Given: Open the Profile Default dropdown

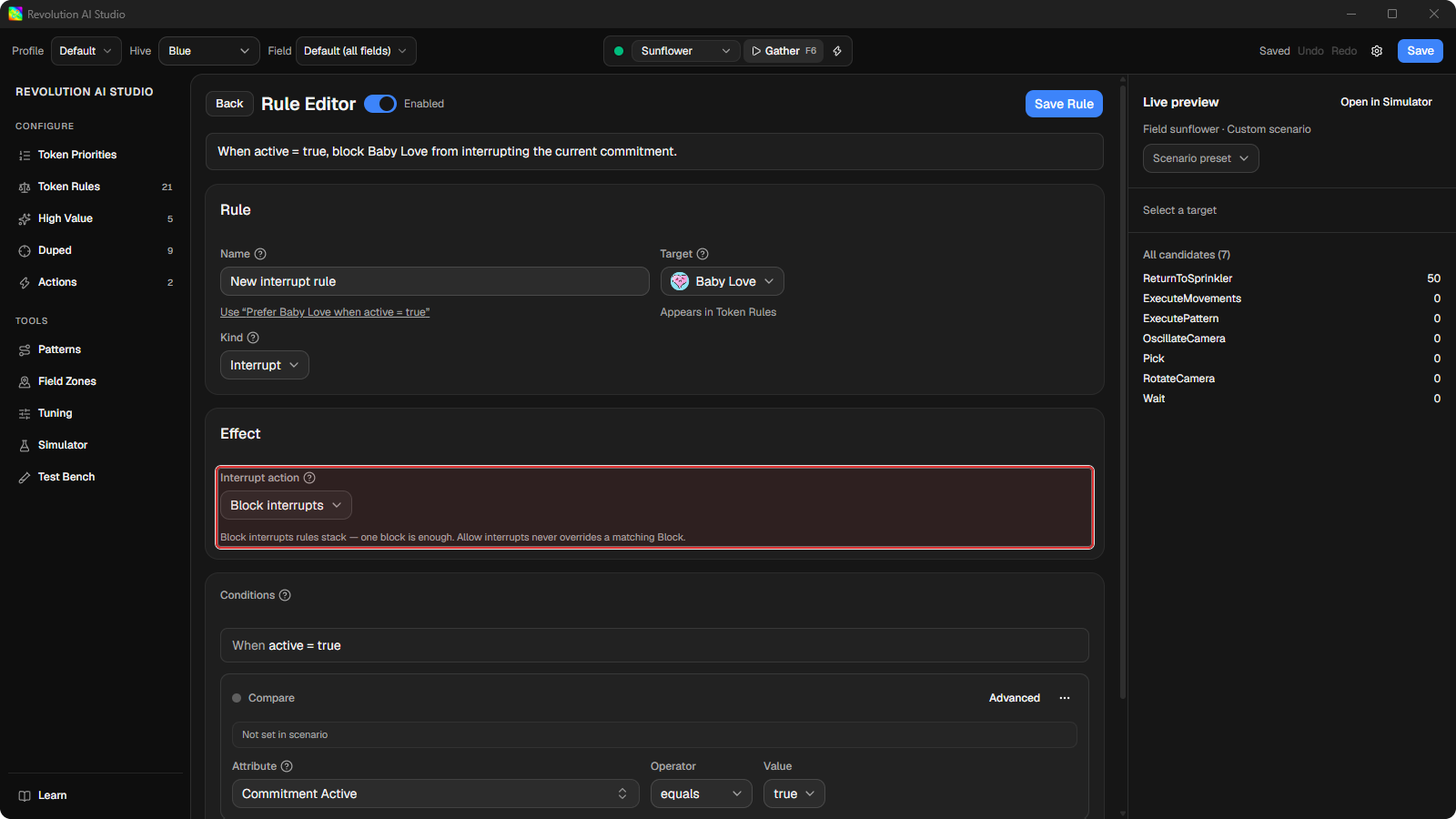Looking at the screenshot, I should click(86, 51).
